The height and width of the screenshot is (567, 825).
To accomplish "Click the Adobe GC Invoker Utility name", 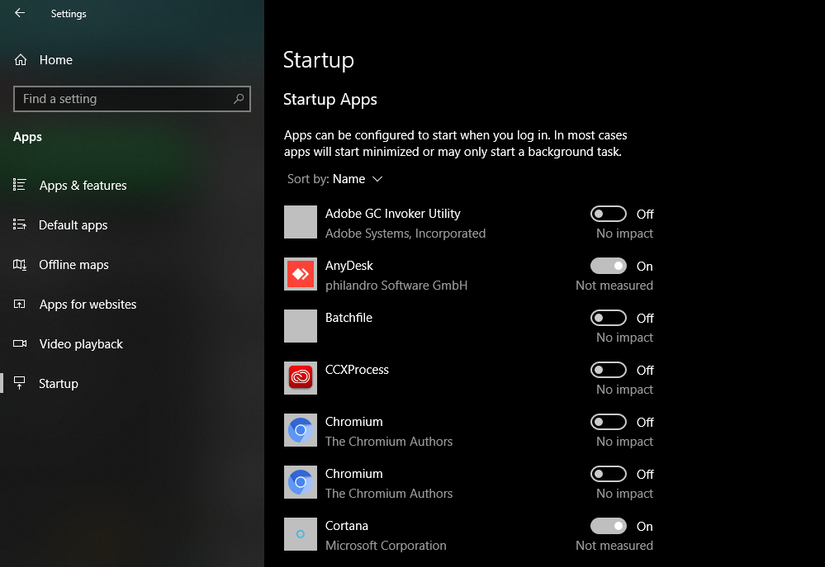I will (x=393, y=214).
